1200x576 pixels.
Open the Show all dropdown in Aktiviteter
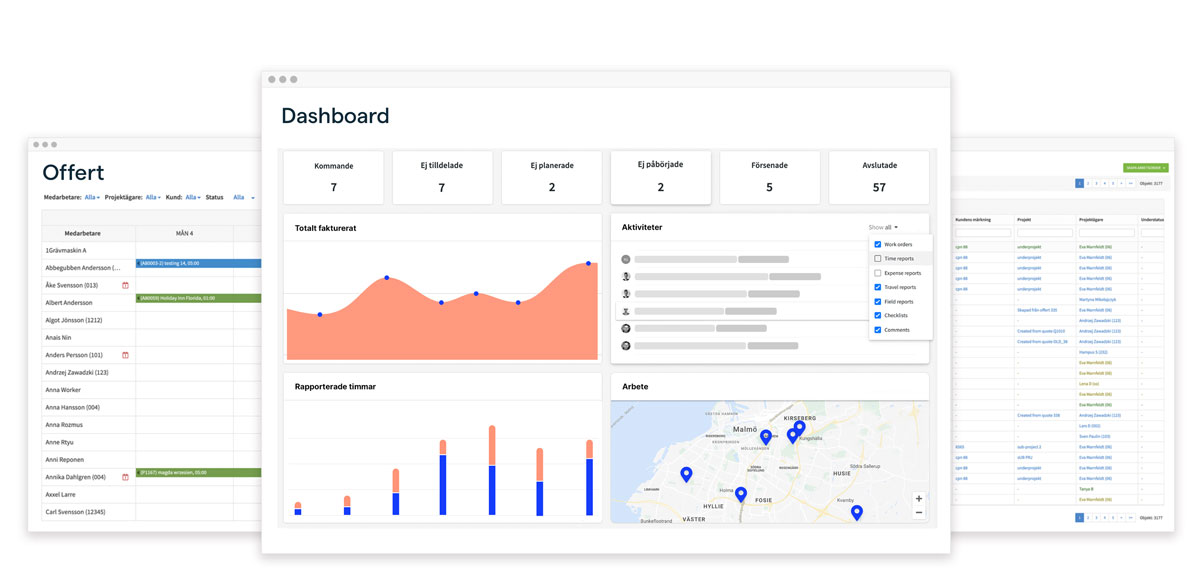(x=883, y=227)
